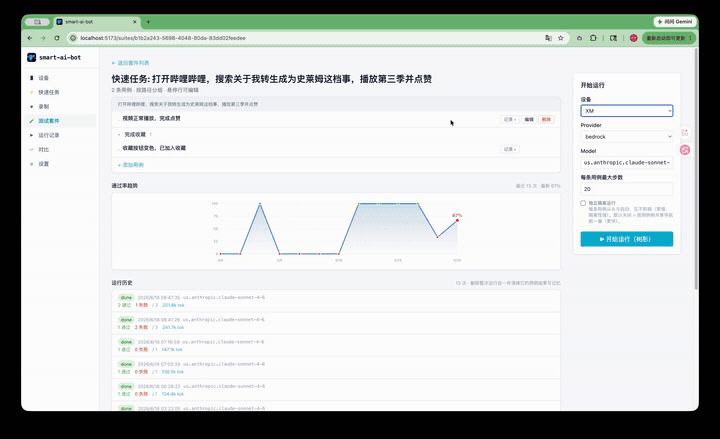Open 记录 dropdown for 收藏按钮变色 case

coord(510,149)
